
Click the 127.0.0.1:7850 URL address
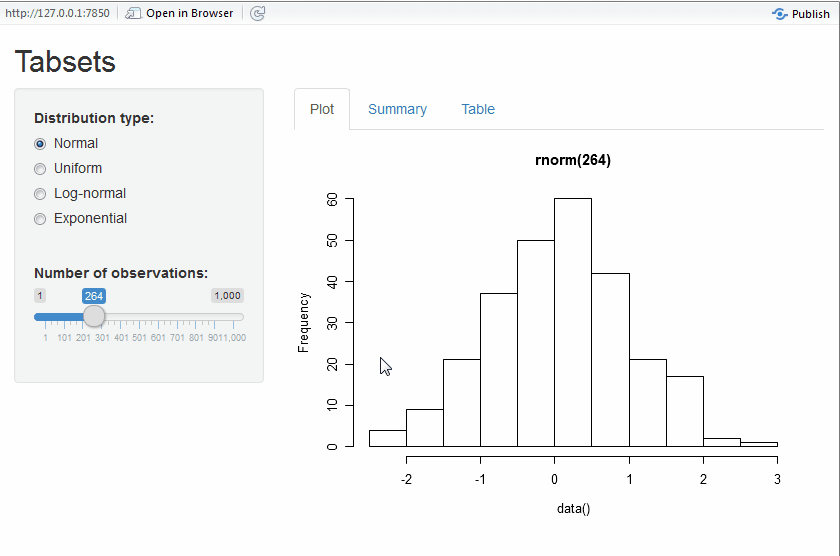(x=57, y=14)
